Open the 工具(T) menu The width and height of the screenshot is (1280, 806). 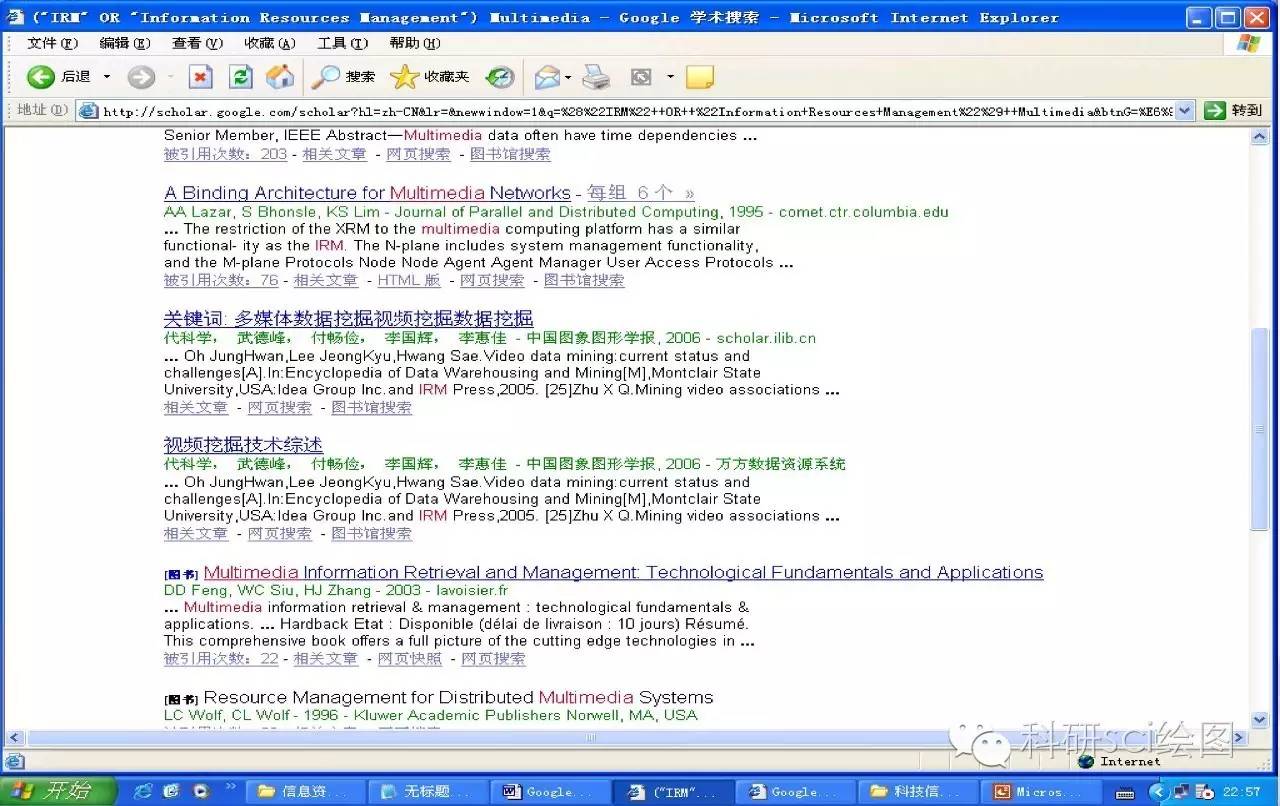click(343, 43)
